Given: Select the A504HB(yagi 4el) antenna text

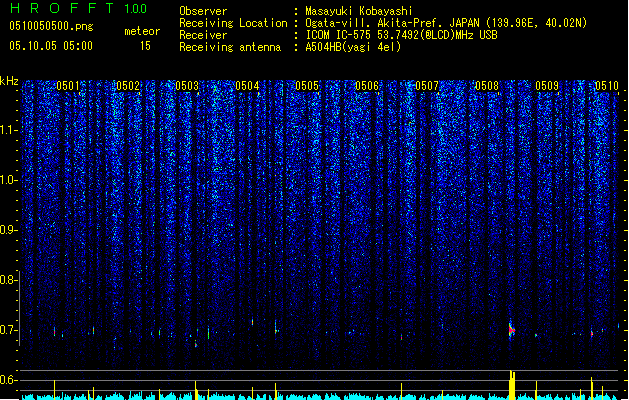Looking at the screenshot, I should [x=353, y=47].
